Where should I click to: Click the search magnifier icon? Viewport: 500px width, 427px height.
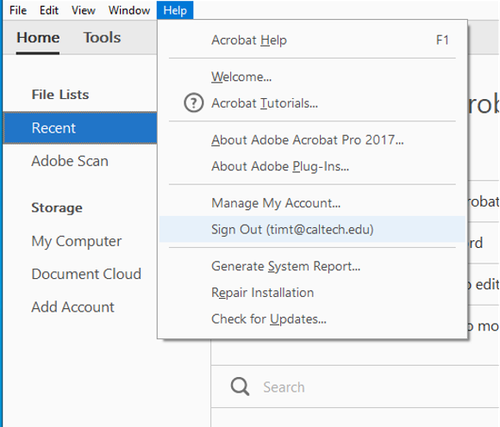[x=240, y=387]
